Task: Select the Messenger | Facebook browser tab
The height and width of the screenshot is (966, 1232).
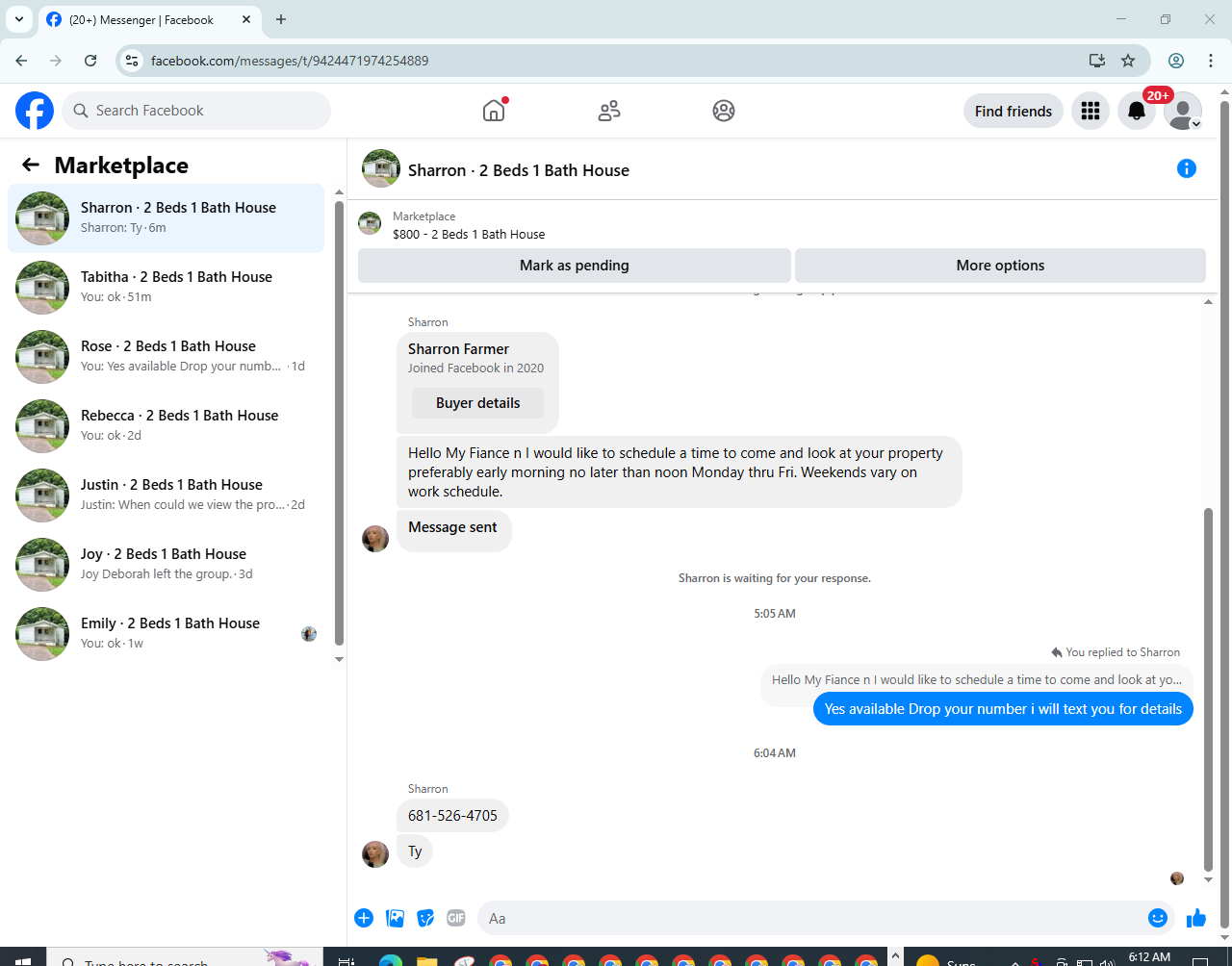Action: pyautogui.click(x=149, y=19)
